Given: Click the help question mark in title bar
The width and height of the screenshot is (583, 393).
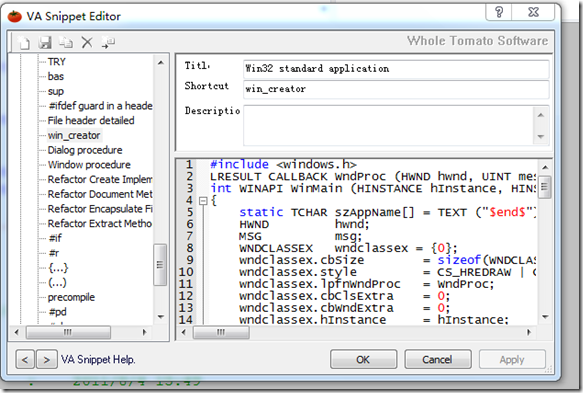Looking at the screenshot, I should (x=499, y=13).
